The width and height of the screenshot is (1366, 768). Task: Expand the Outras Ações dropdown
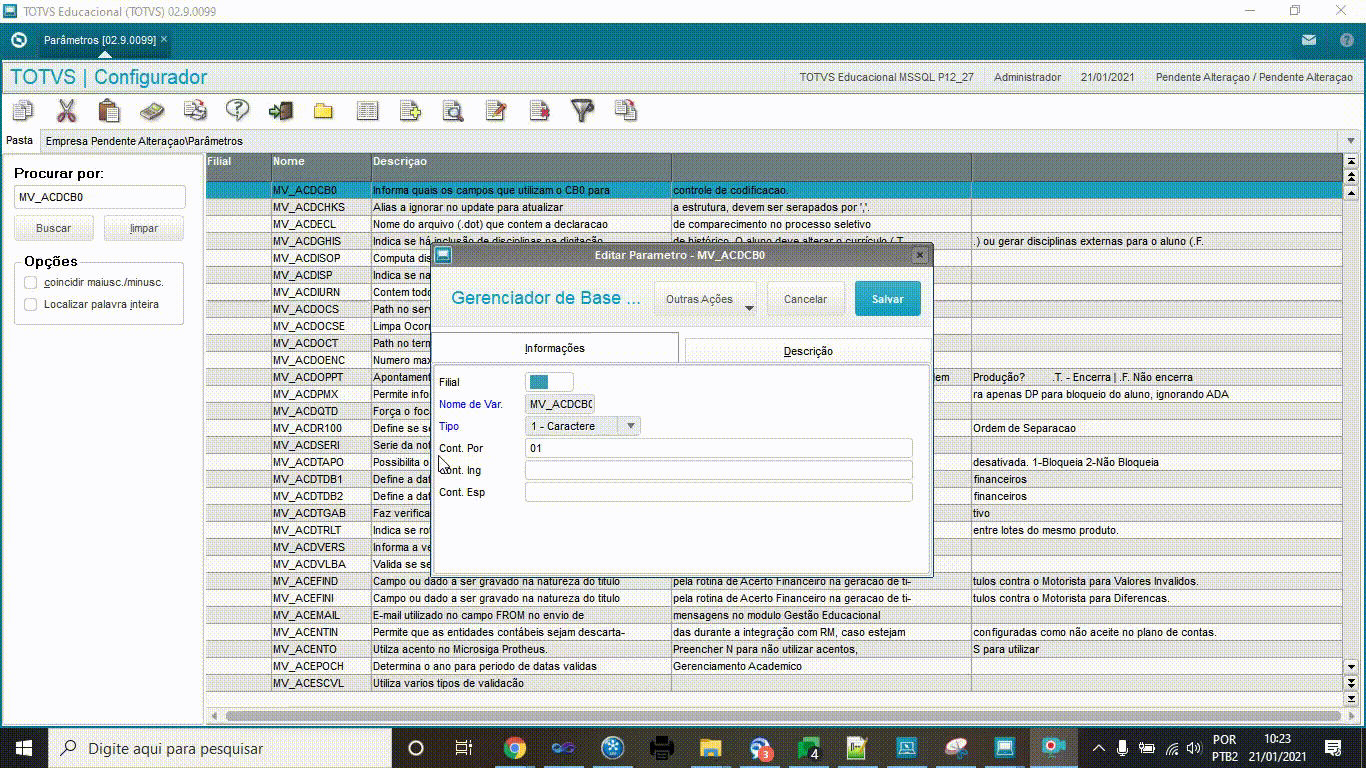coord(705,299)
